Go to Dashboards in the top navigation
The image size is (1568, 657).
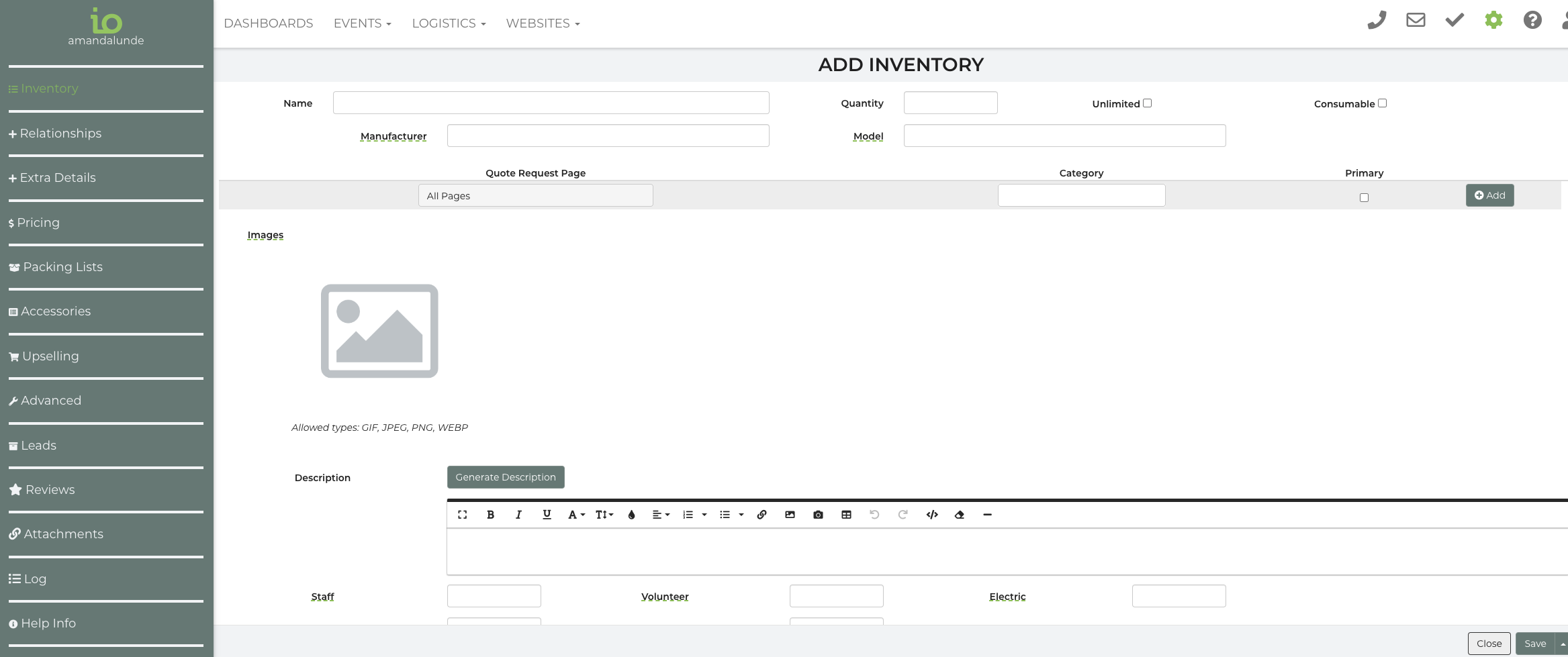click(268, 23)
